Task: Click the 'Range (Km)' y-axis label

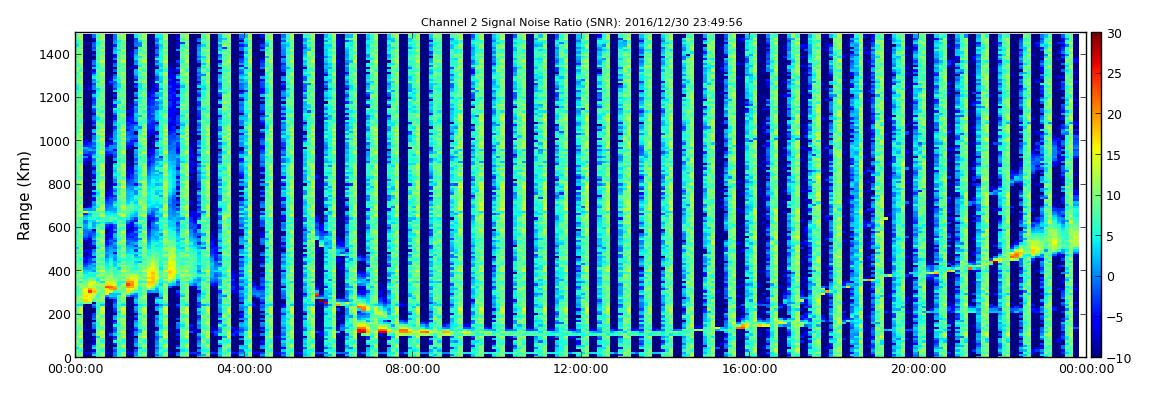Action: pyautogui.click(x=23, y=195)
